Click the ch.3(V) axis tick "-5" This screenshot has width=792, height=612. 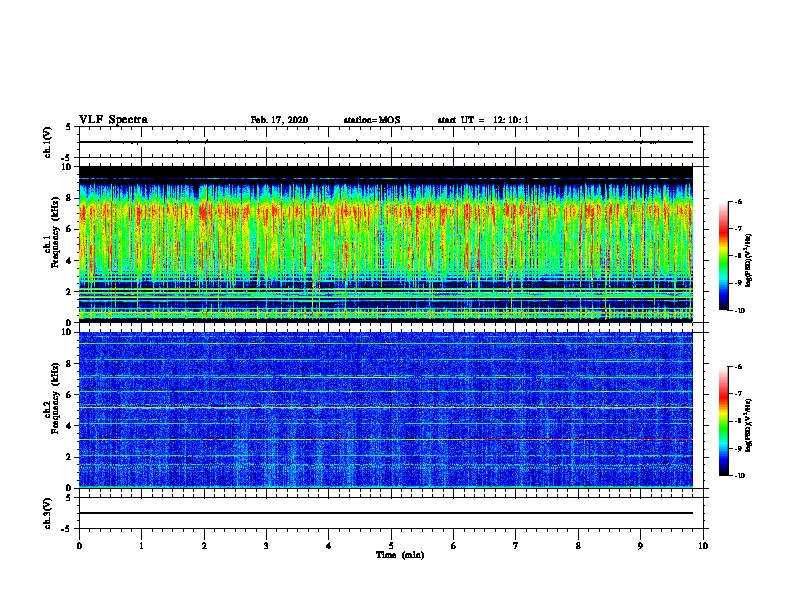(67, 529)
